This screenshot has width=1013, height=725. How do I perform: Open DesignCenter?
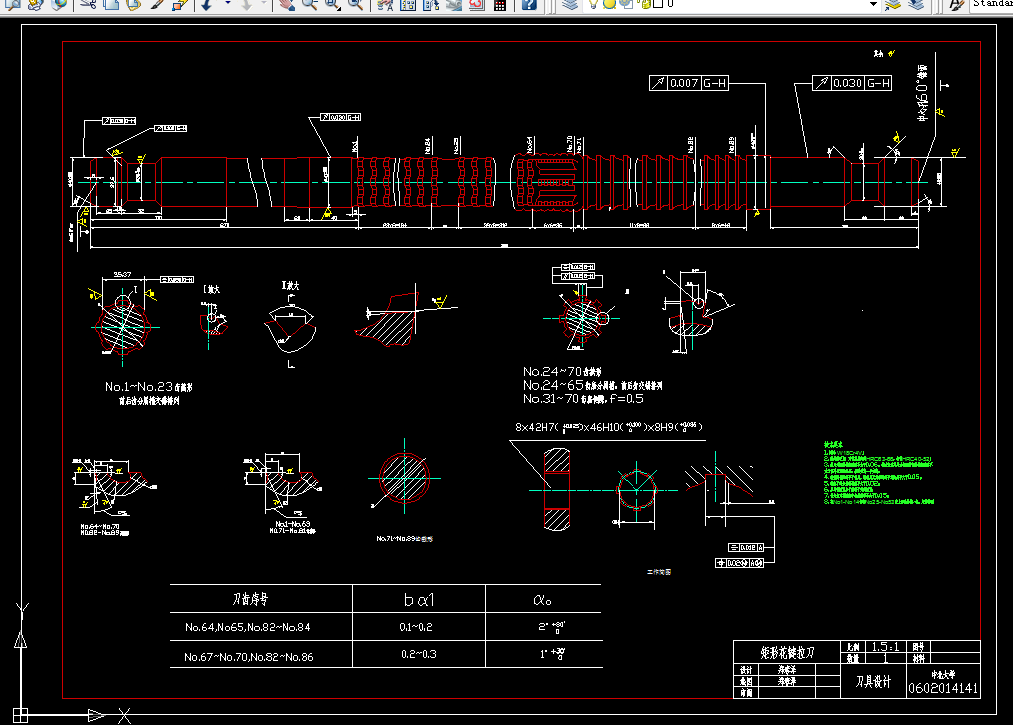408,4
